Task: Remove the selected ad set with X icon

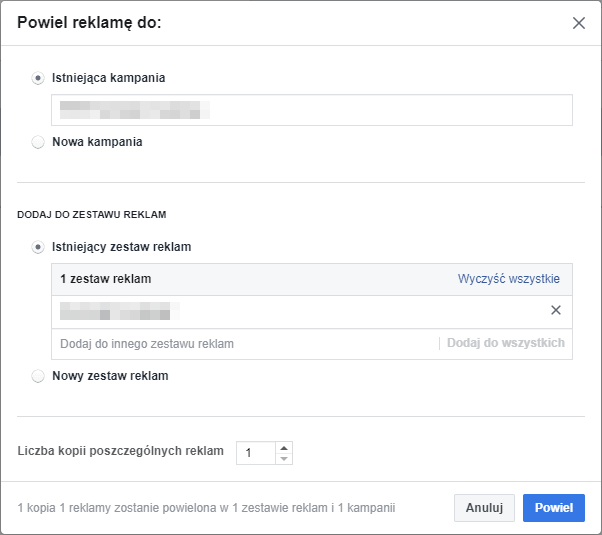Action: [x=556, y=311]
